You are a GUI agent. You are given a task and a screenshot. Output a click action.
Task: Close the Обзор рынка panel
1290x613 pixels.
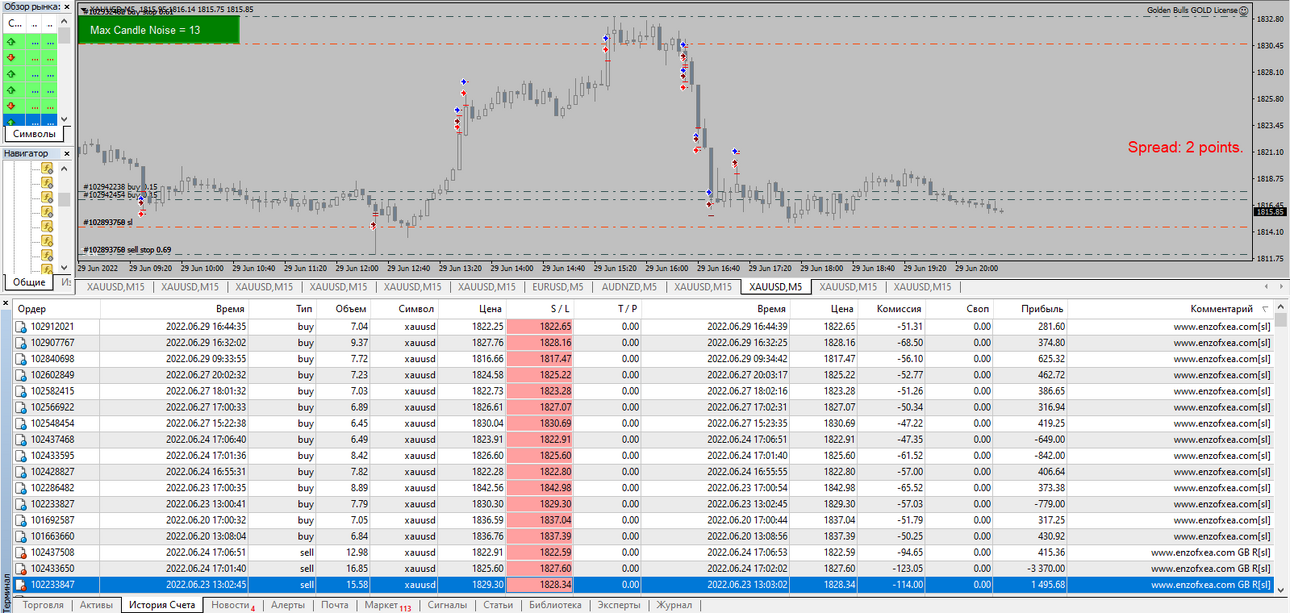coord(68,6)
